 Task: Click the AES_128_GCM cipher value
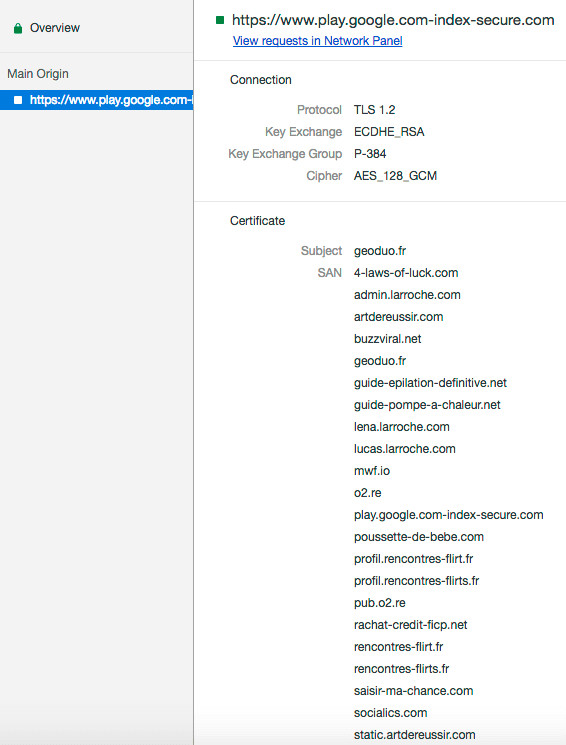point(395,176)
